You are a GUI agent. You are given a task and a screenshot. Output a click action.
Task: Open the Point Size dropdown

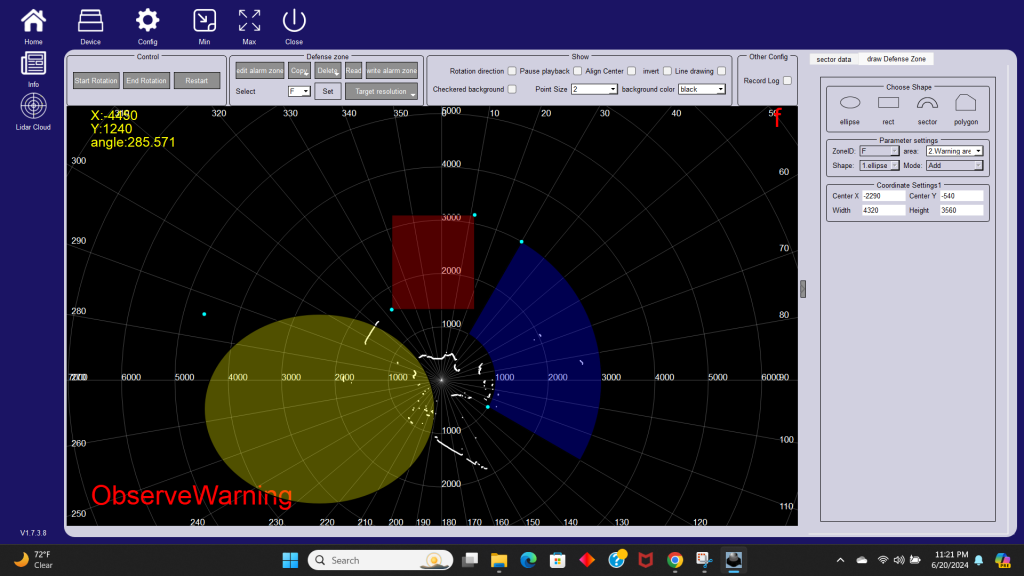pyautogui.click(x=594, y=89)
